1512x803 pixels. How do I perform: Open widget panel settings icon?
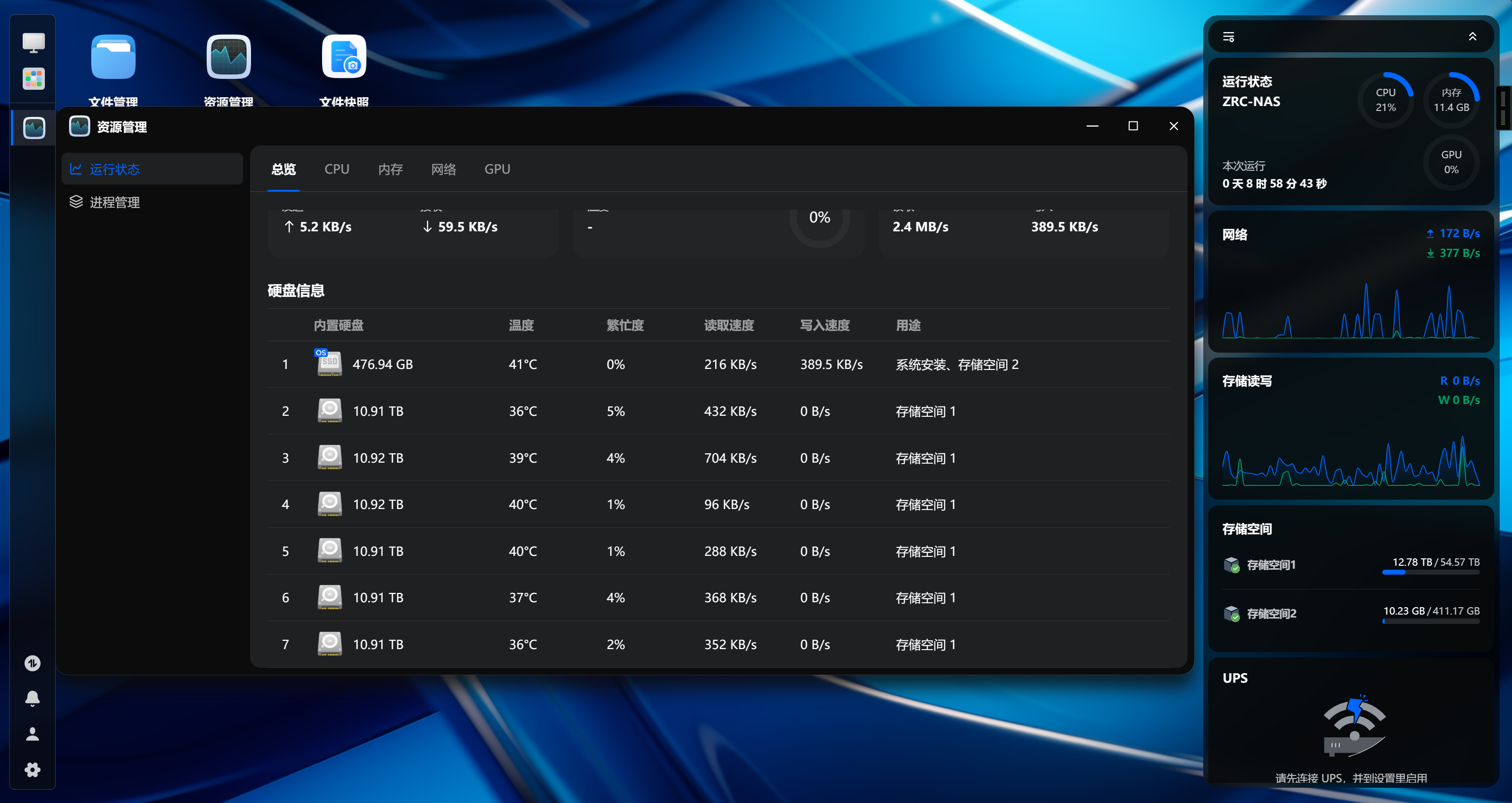pos(1228,37)
